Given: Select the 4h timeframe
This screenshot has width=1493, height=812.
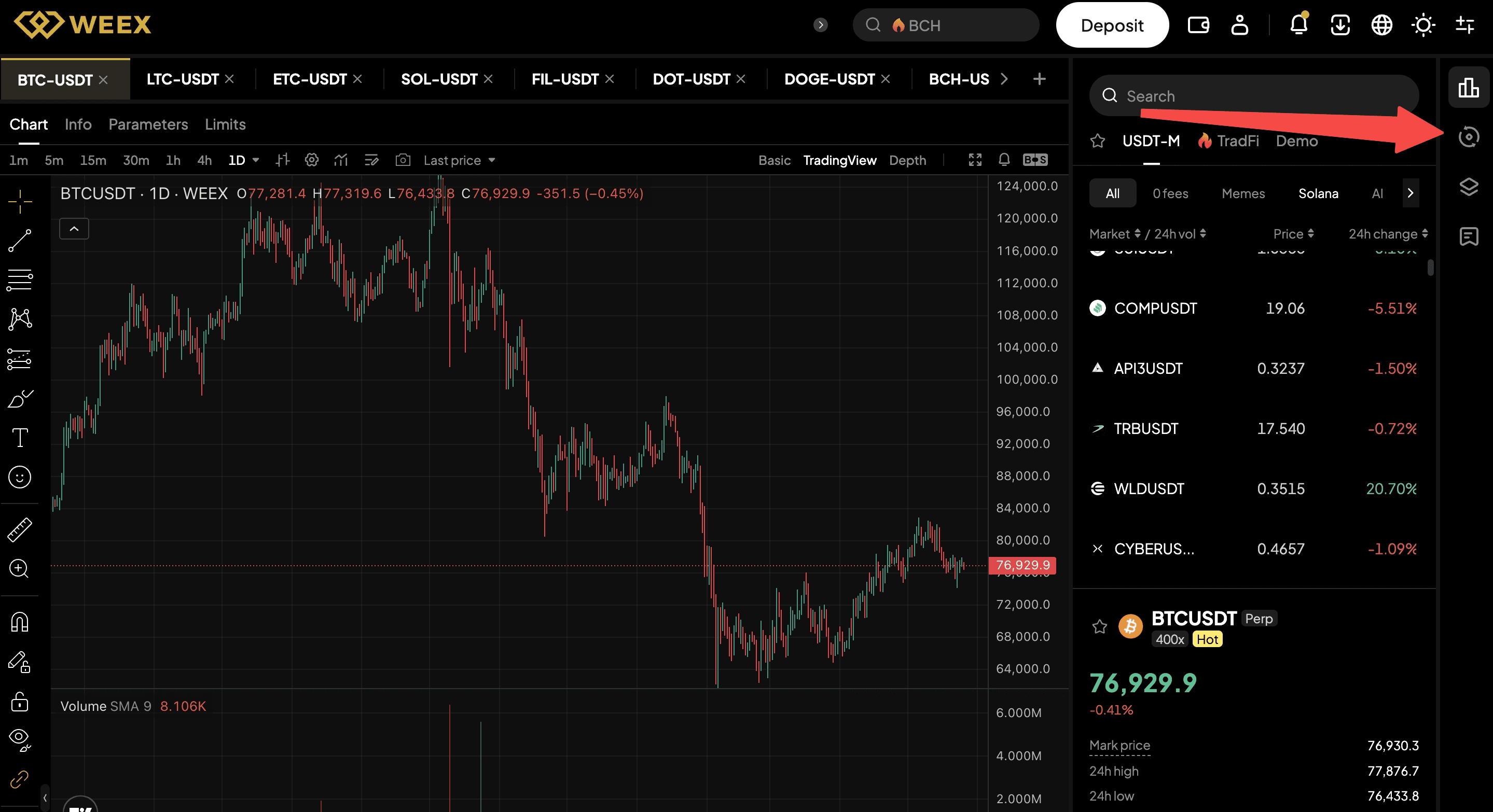Looking at the screenshot, I should coord(204,160).
